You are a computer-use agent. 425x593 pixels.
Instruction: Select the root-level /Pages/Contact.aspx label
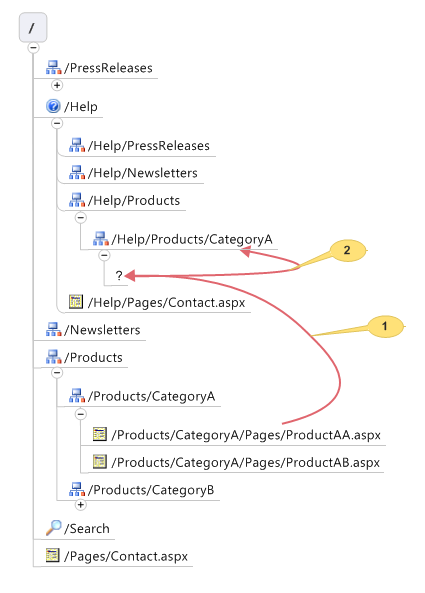coord(126,556)
